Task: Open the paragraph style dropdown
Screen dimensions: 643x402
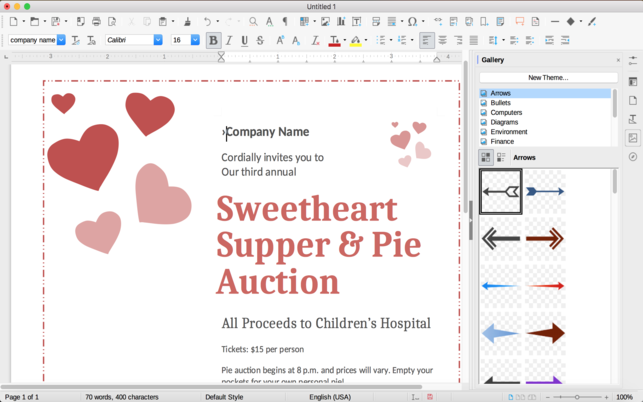Action: [61, 40]
